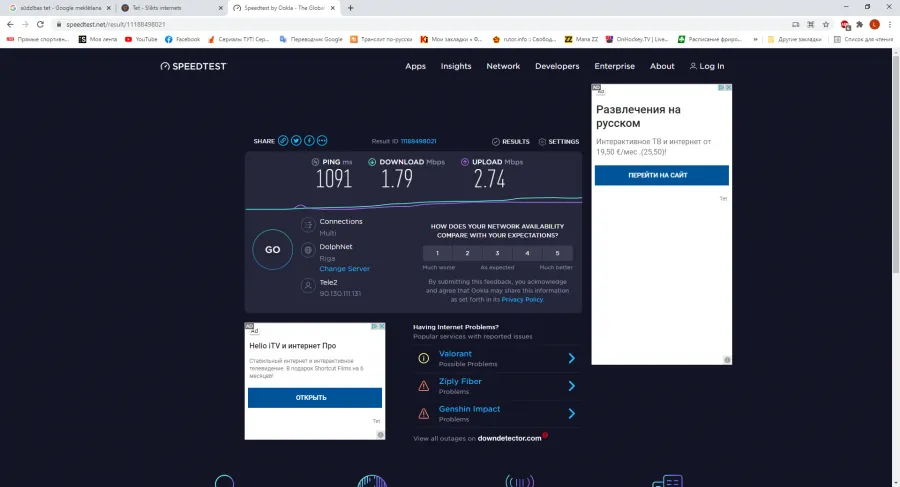Open downdetector.com link

pyautogui.click(x=510, y=438)
